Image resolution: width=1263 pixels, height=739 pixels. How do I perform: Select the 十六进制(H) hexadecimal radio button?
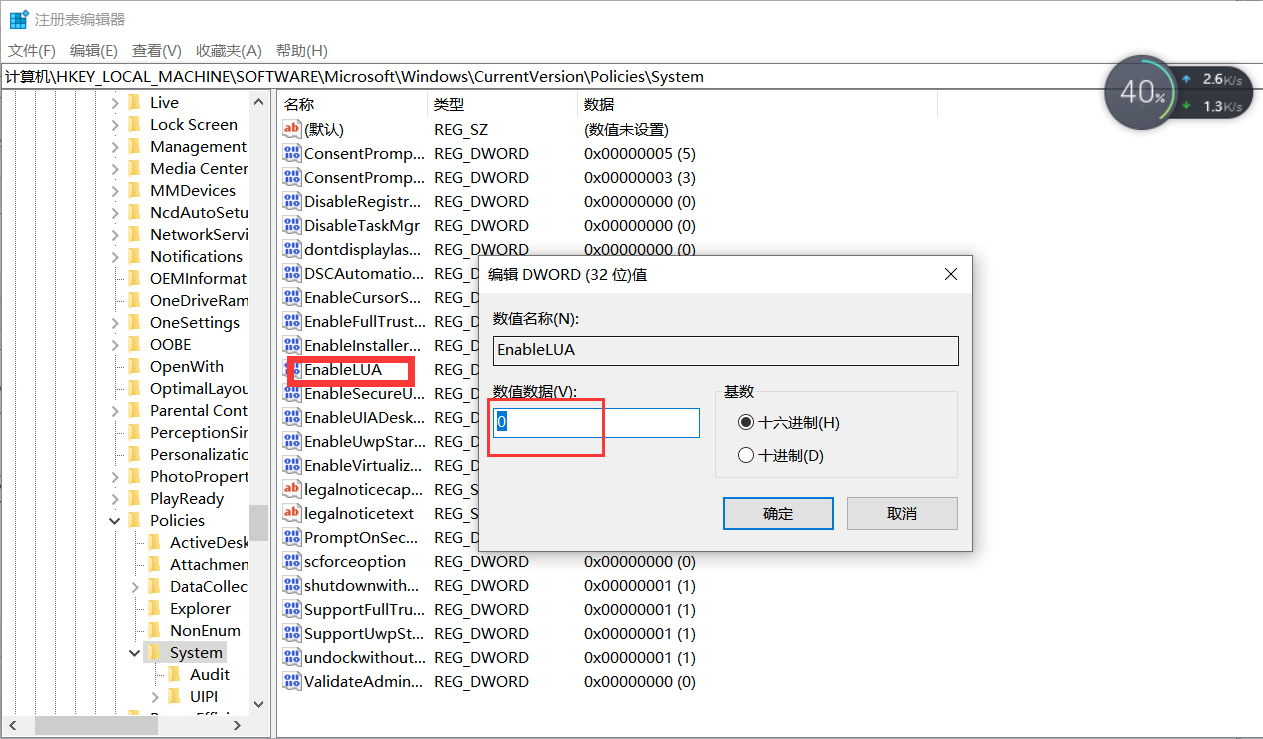click(745, 423)
